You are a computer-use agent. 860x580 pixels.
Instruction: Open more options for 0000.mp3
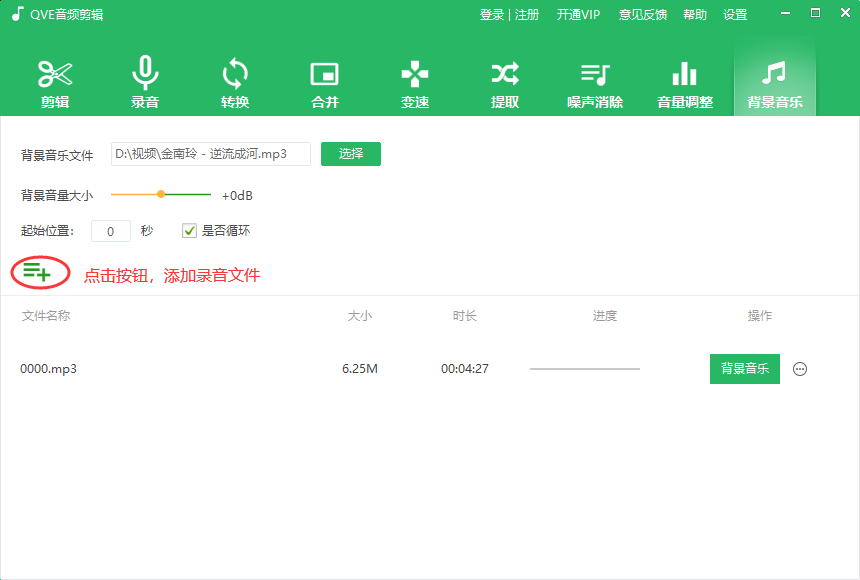pyautogui.click(x=800, y=369)
